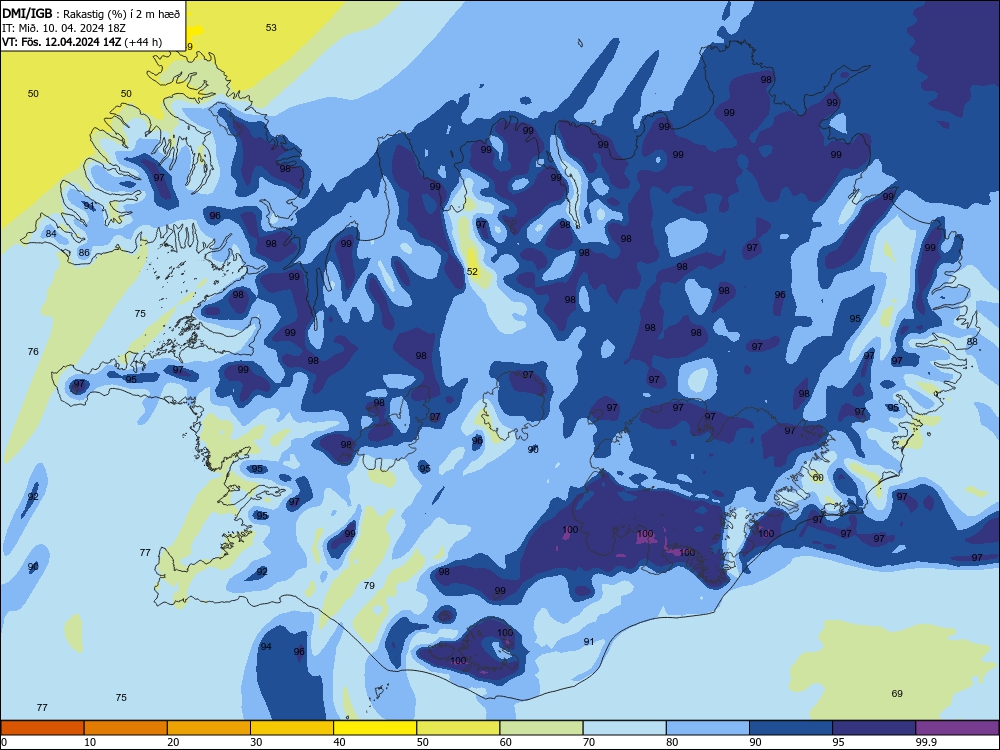Click the humidity value '69' on the map
The image size is (1000, 750).
click(x=897, y=694)
